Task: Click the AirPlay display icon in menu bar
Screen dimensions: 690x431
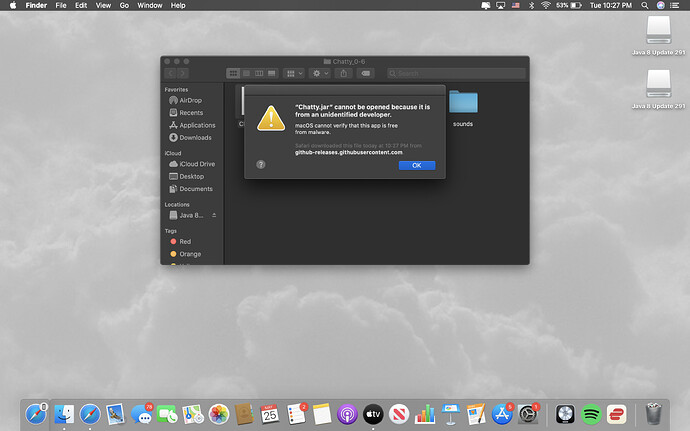Action: (x=501, y=5)
